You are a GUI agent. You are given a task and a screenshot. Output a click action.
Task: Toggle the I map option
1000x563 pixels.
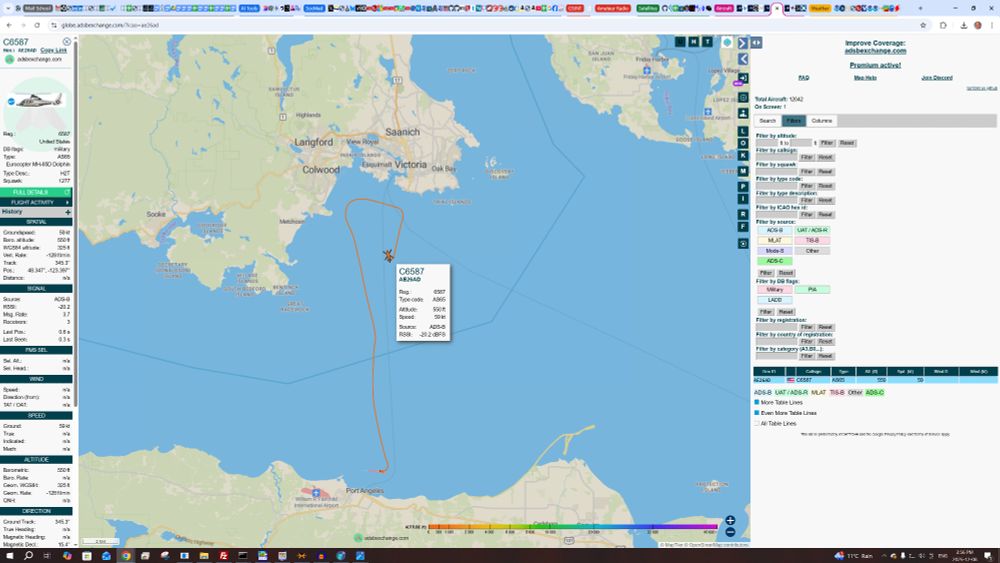(743, 199)
